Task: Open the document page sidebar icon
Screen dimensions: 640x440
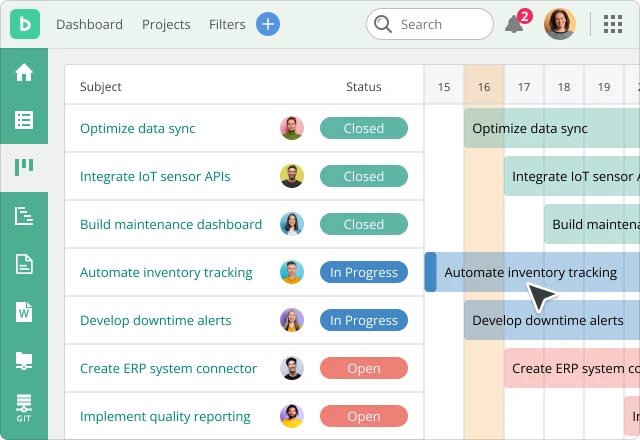Action: [24, 264]
